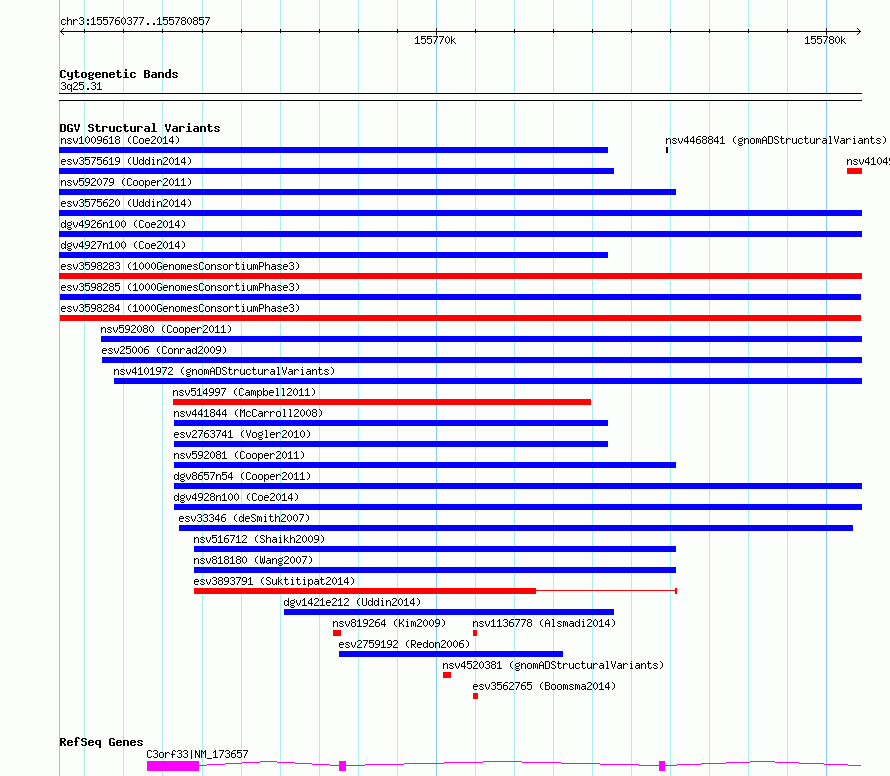The width and height of the screenshot is (890, 776).
Task: Click dgv8657n54 (Cooper2011) label
Action: pos(242,476)
